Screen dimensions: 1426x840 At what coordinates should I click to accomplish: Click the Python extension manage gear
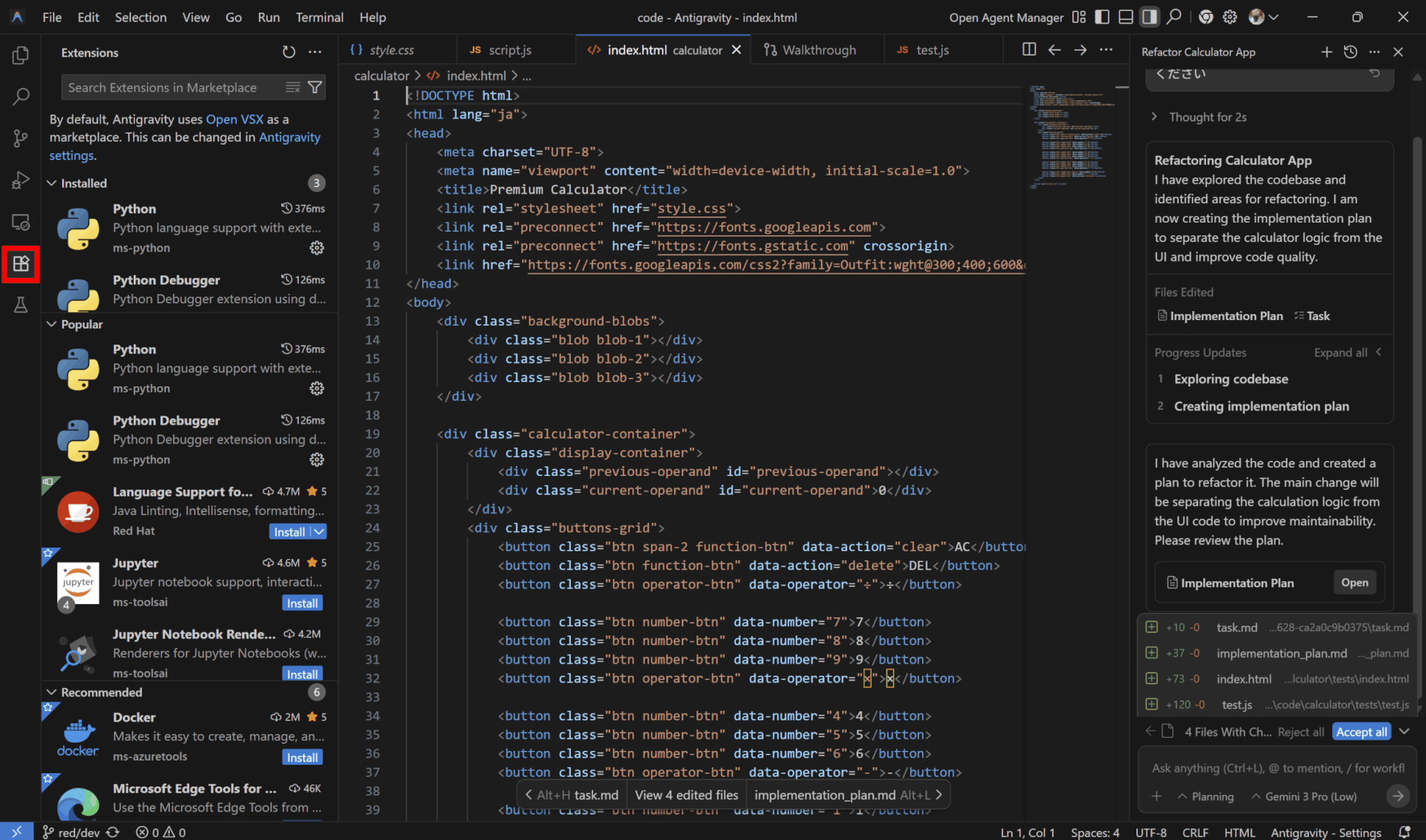(317, 248)
